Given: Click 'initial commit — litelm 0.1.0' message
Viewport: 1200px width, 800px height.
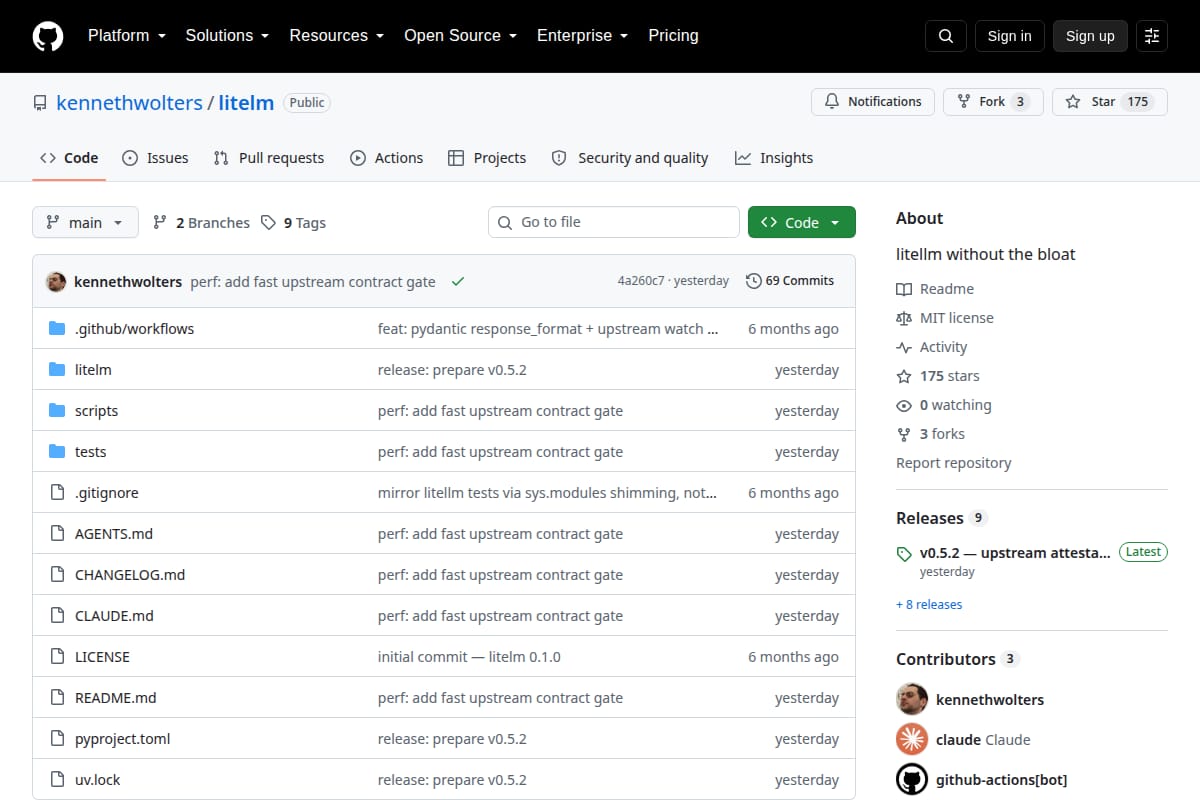Looking at the screenshot, I should click(x=469, y=657).
